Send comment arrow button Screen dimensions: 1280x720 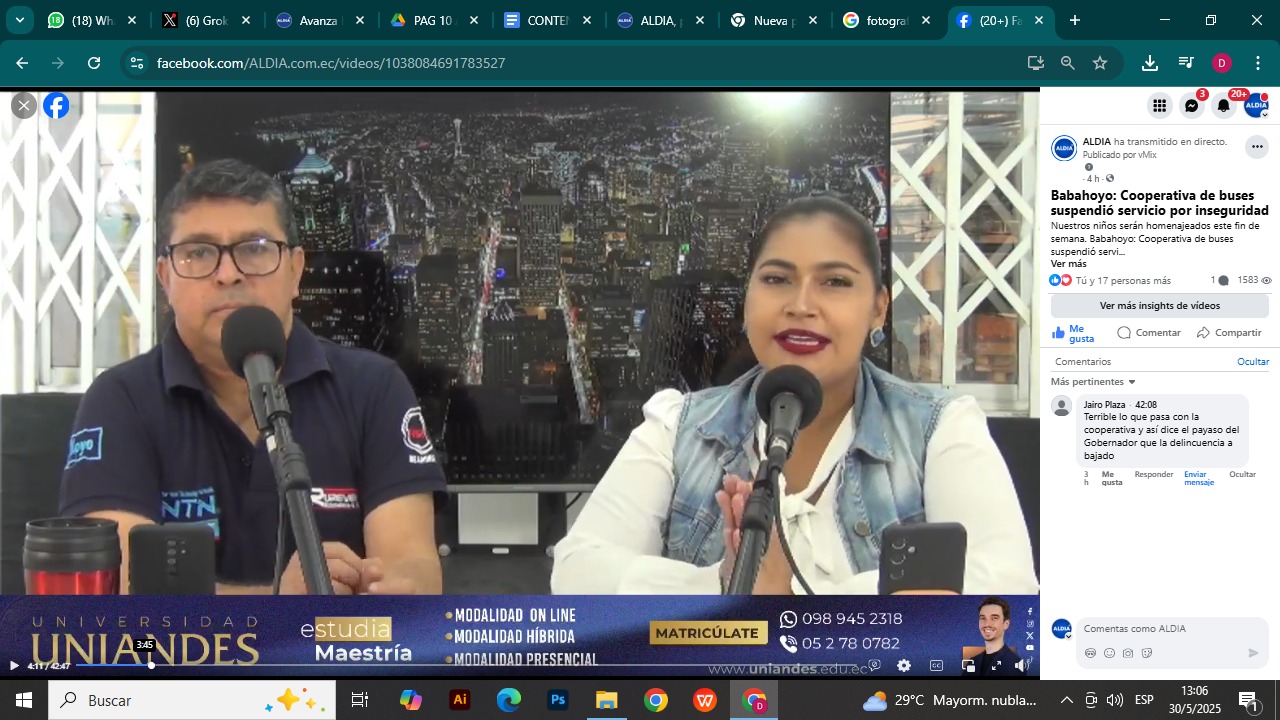coord(1253,653)
